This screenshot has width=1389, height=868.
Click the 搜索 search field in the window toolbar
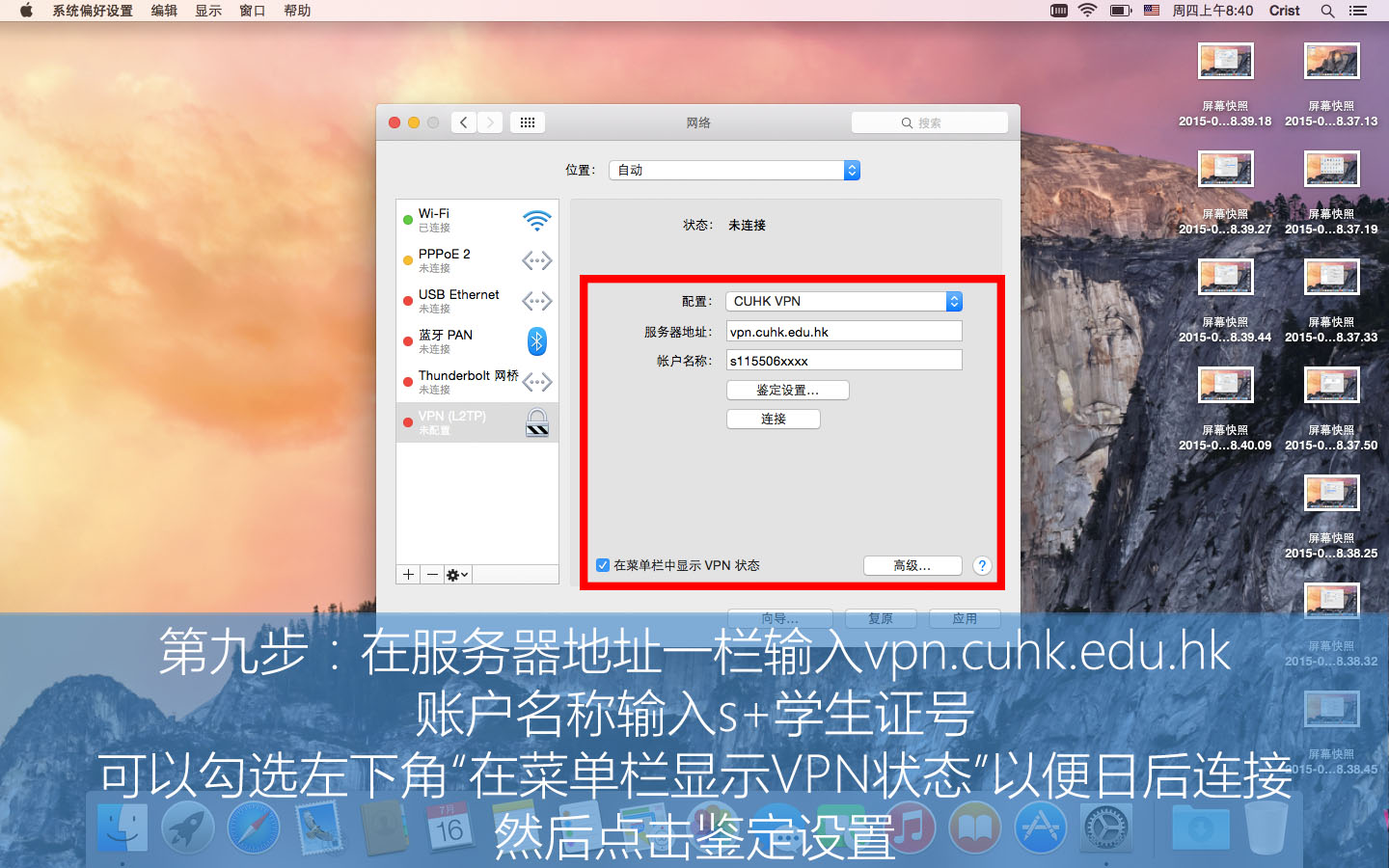pyautogui.click(x=930, y=122)
